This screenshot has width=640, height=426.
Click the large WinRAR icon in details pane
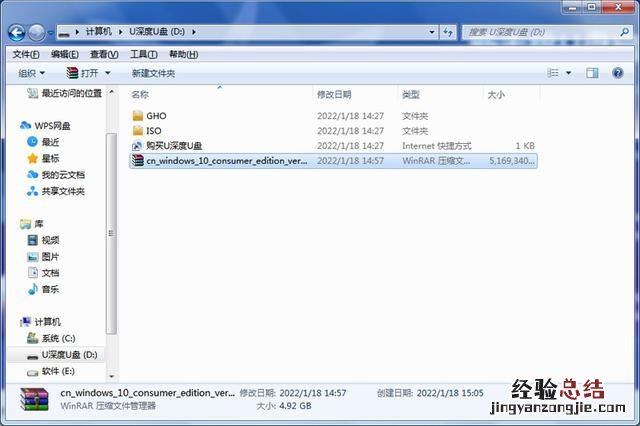pos(34,399)
